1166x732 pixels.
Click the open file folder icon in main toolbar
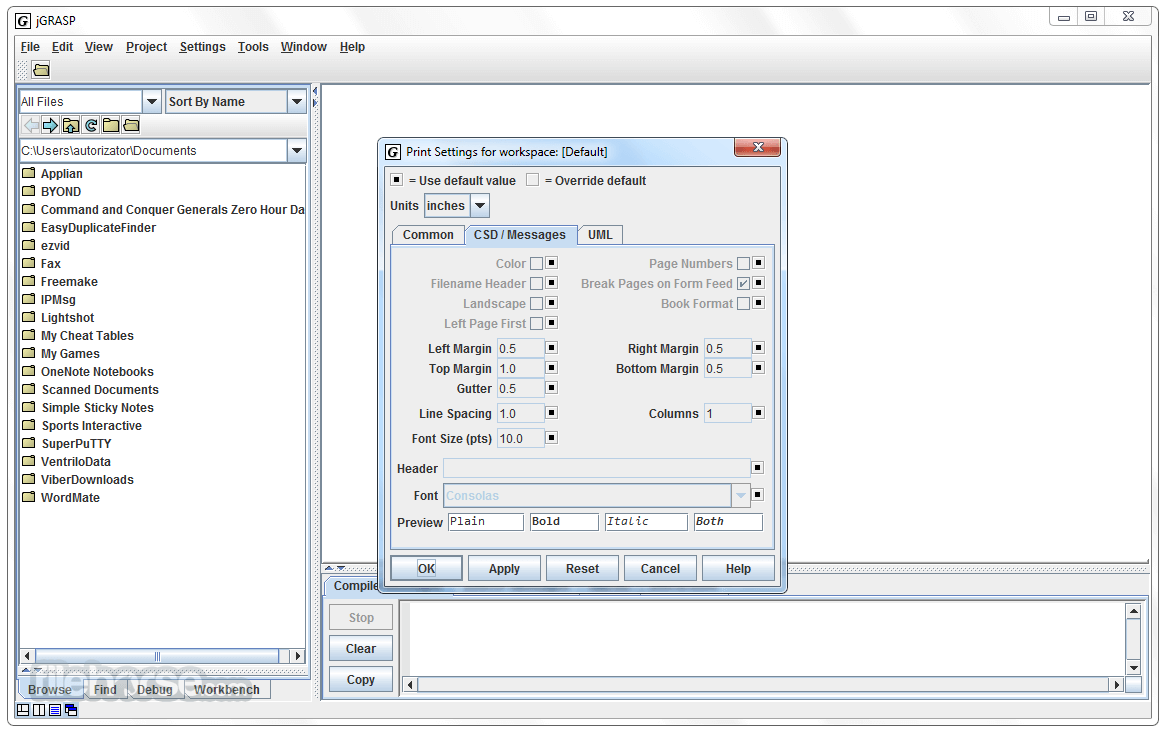(41, 71)
